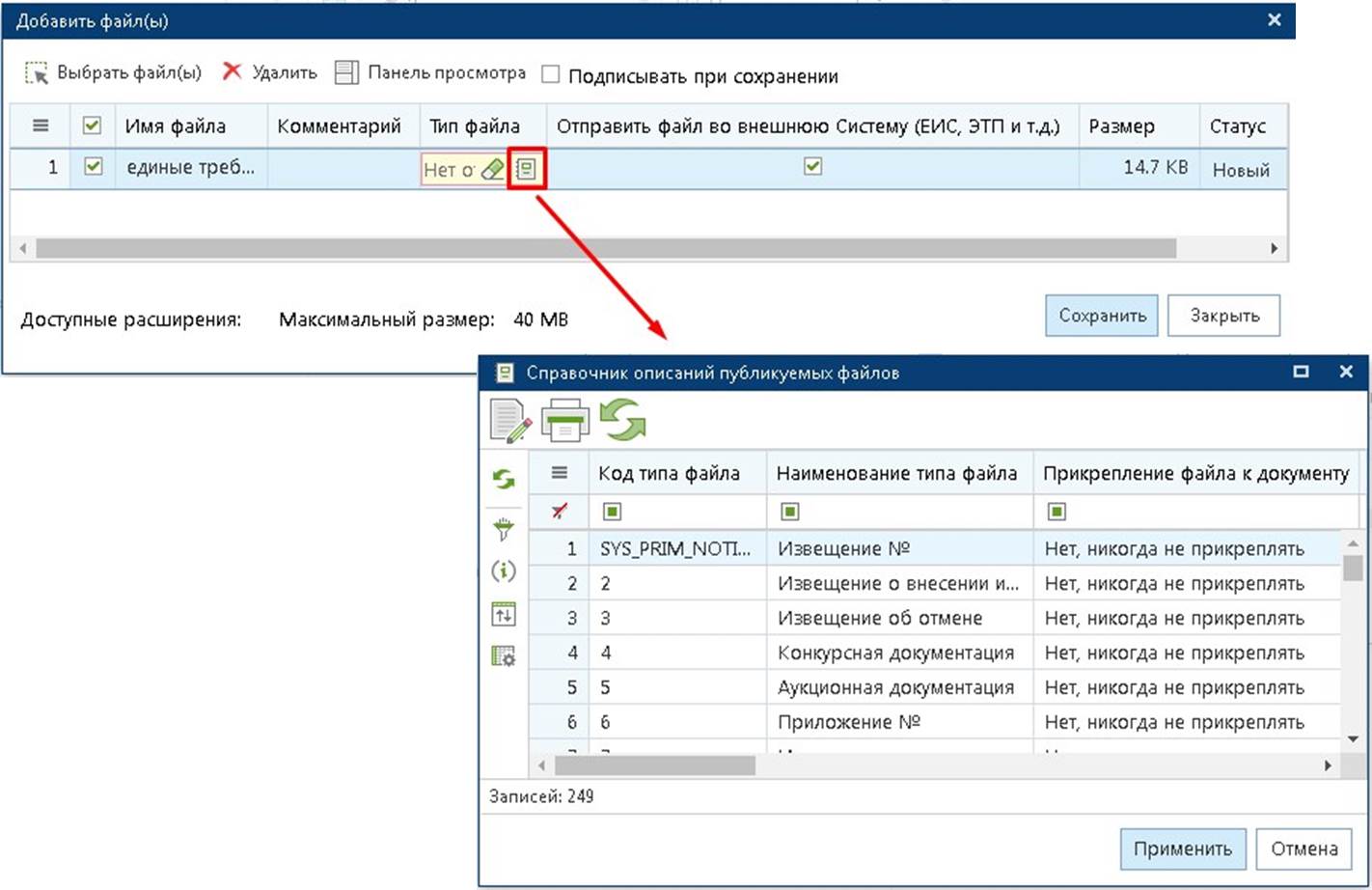Open the Справочник grid menu icon
Image resolution: width=1372 pixels, height=890 pixels.
tap(559, 472)
